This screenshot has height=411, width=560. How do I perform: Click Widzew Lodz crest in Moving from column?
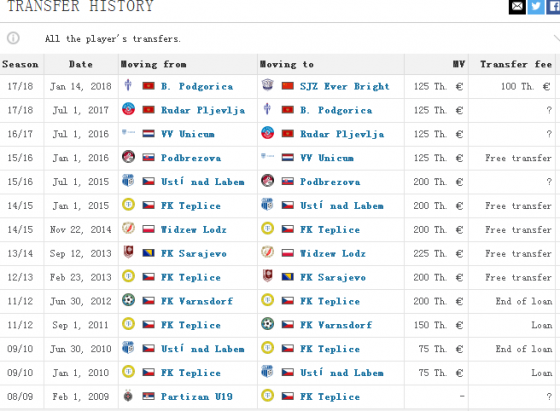pyautogui.click(x=128, y=229)
